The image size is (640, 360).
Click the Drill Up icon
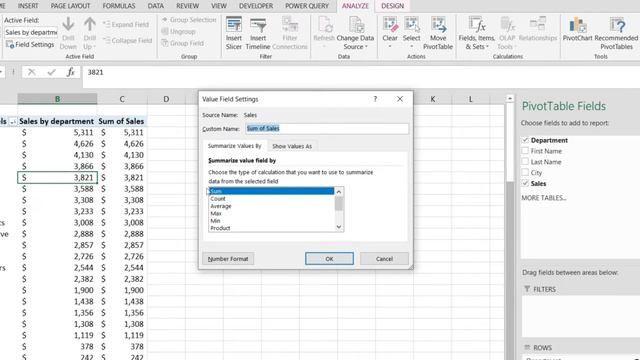pyautogui.click(x=90, y=24)
